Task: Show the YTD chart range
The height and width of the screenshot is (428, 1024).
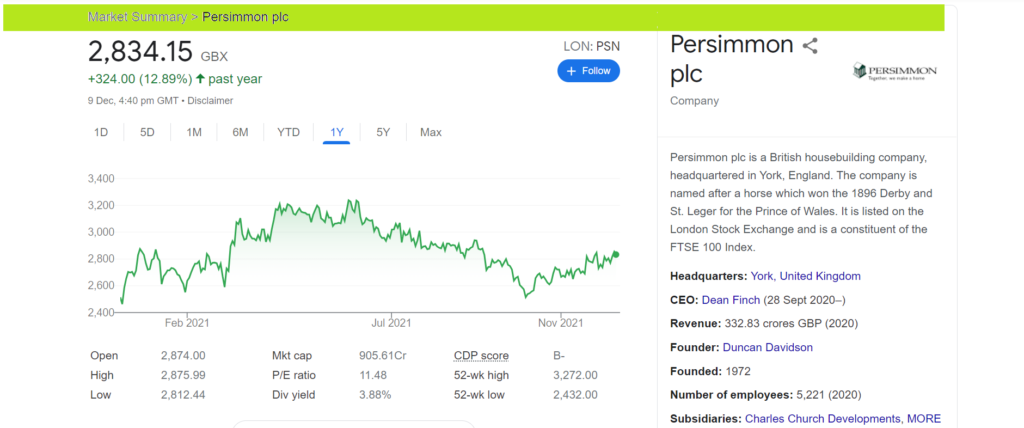Action: click(x=288, y=132)
